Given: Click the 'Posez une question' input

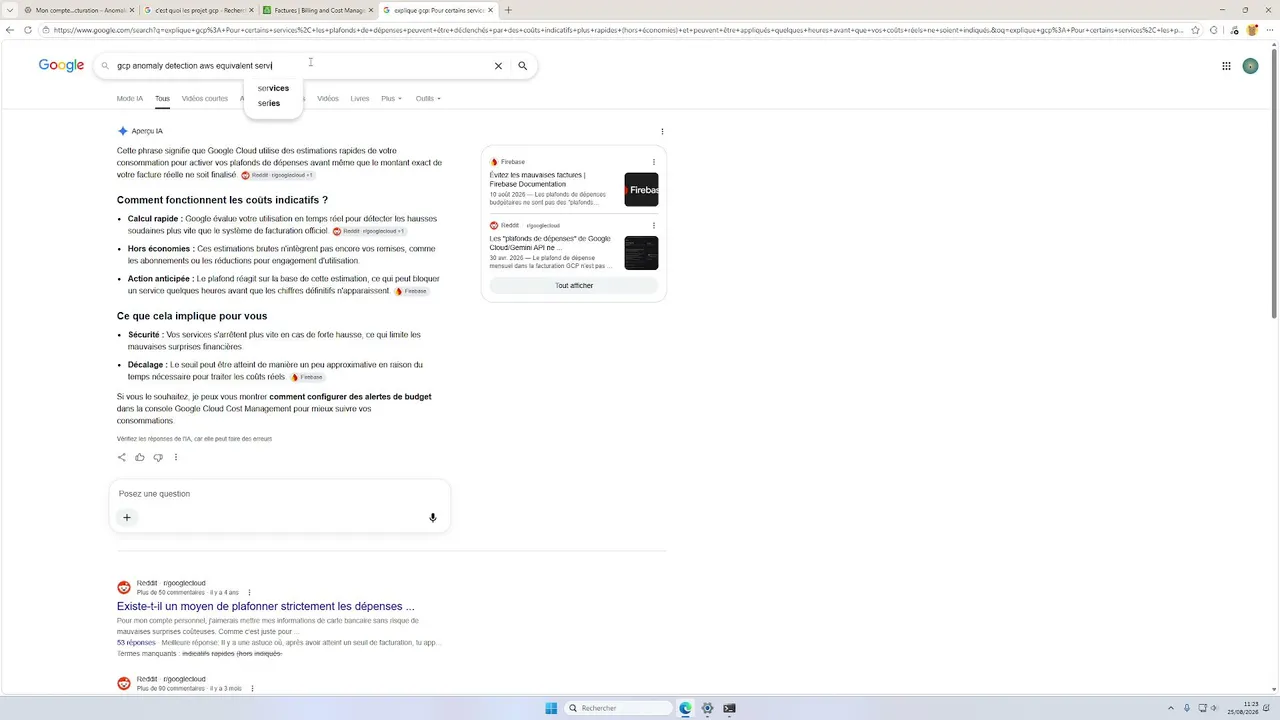Looking at the screenshot, I should (280, 494).
